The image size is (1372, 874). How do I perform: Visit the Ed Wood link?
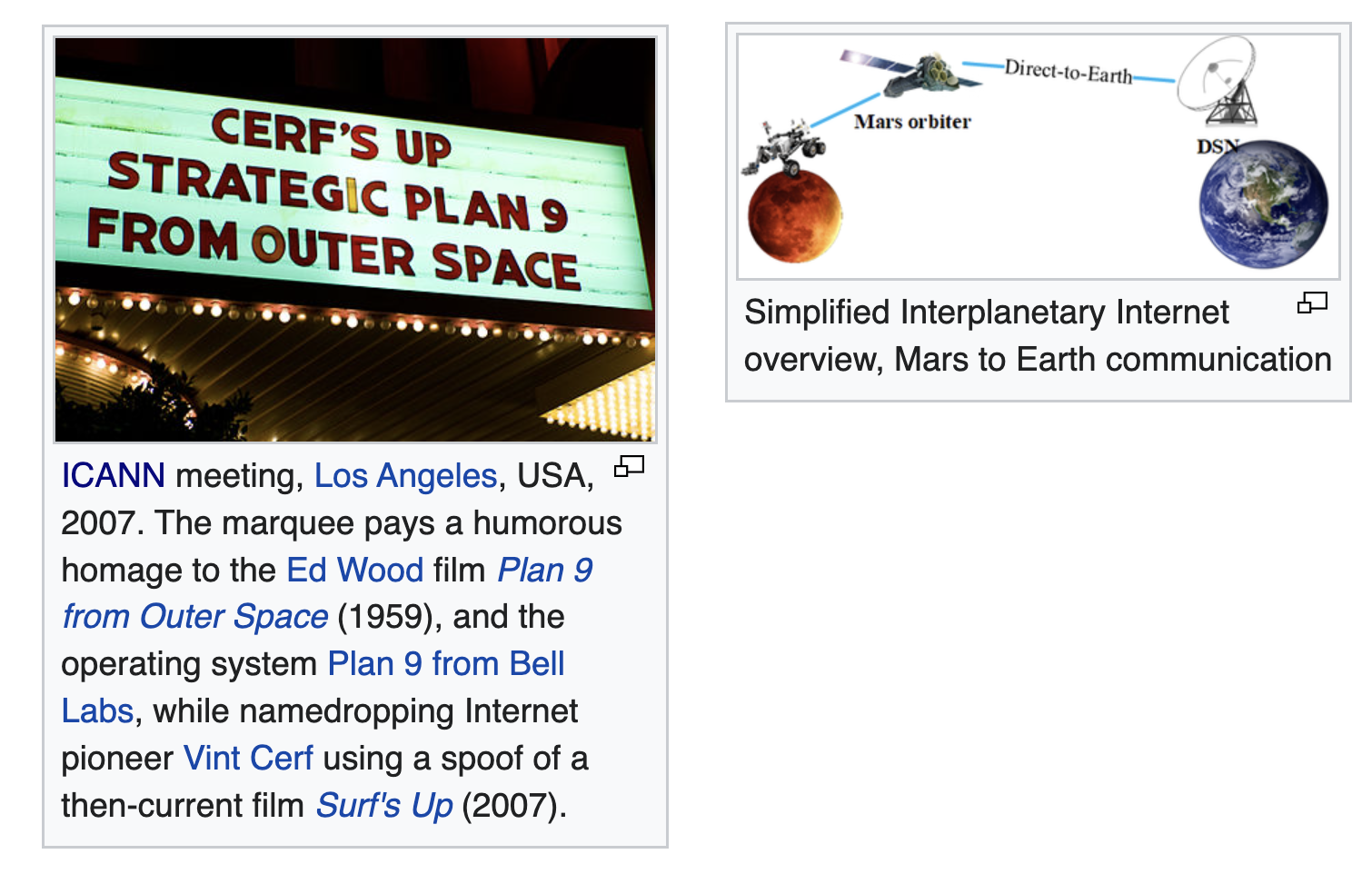354,570
